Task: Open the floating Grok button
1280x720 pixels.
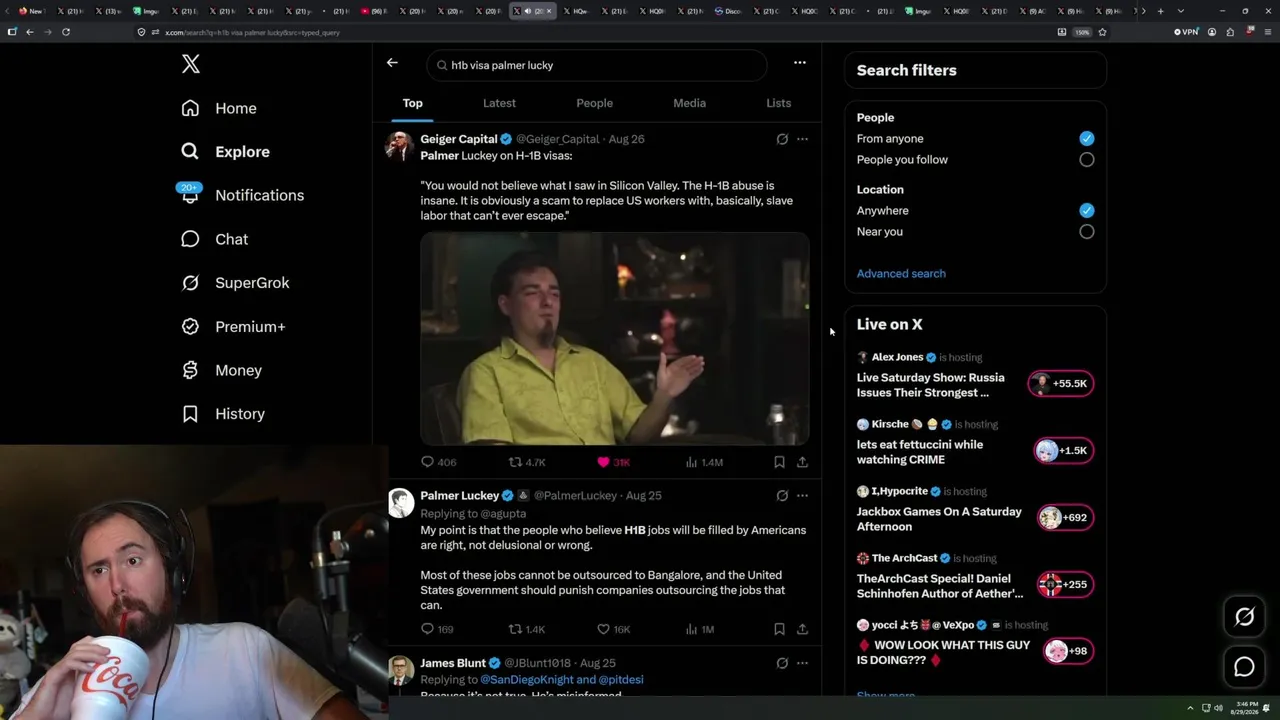Action: click(1244, 617)
